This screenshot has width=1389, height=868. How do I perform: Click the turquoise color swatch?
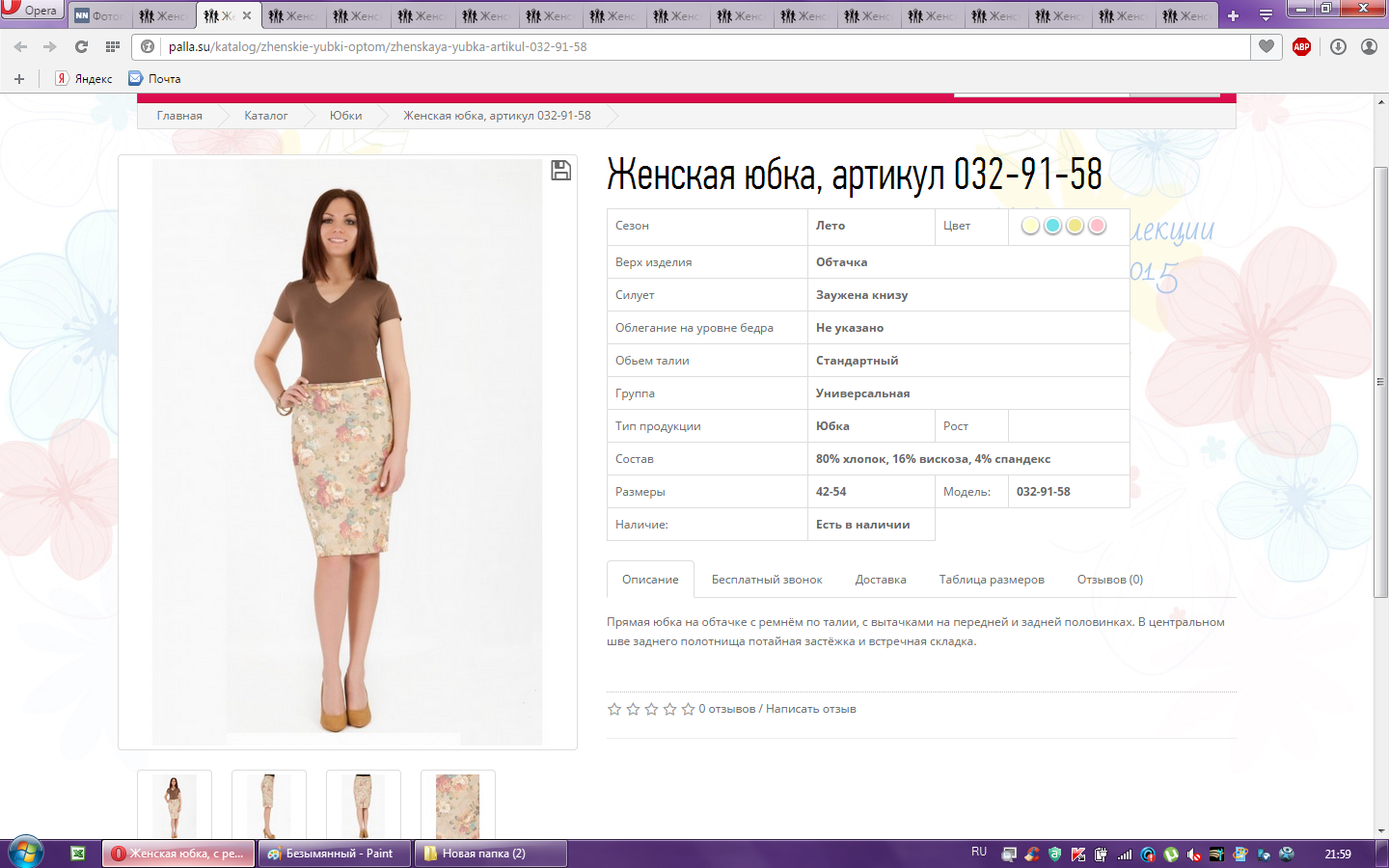point(1052,226)
